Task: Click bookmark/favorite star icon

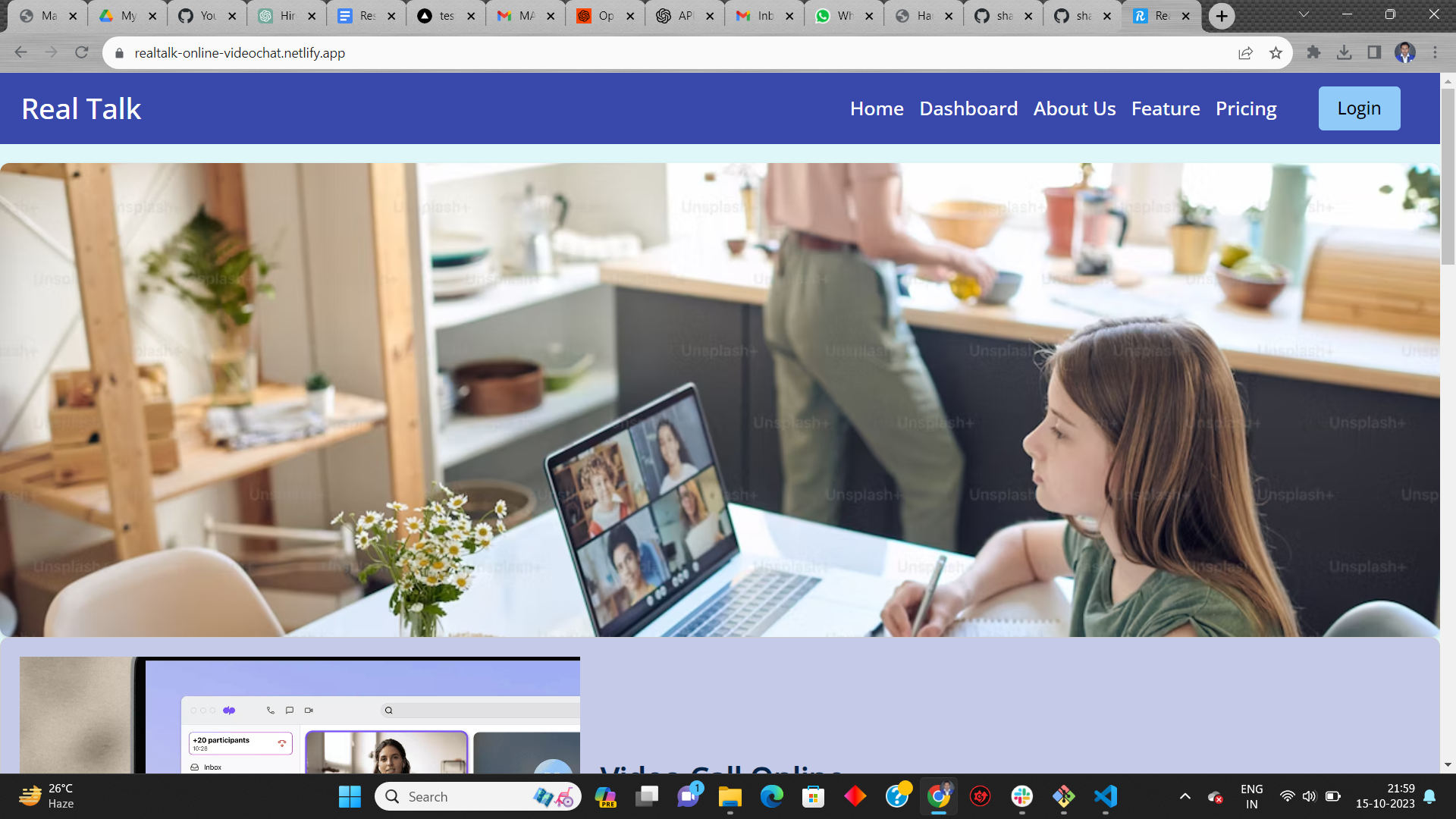Action: (1276, 53)
